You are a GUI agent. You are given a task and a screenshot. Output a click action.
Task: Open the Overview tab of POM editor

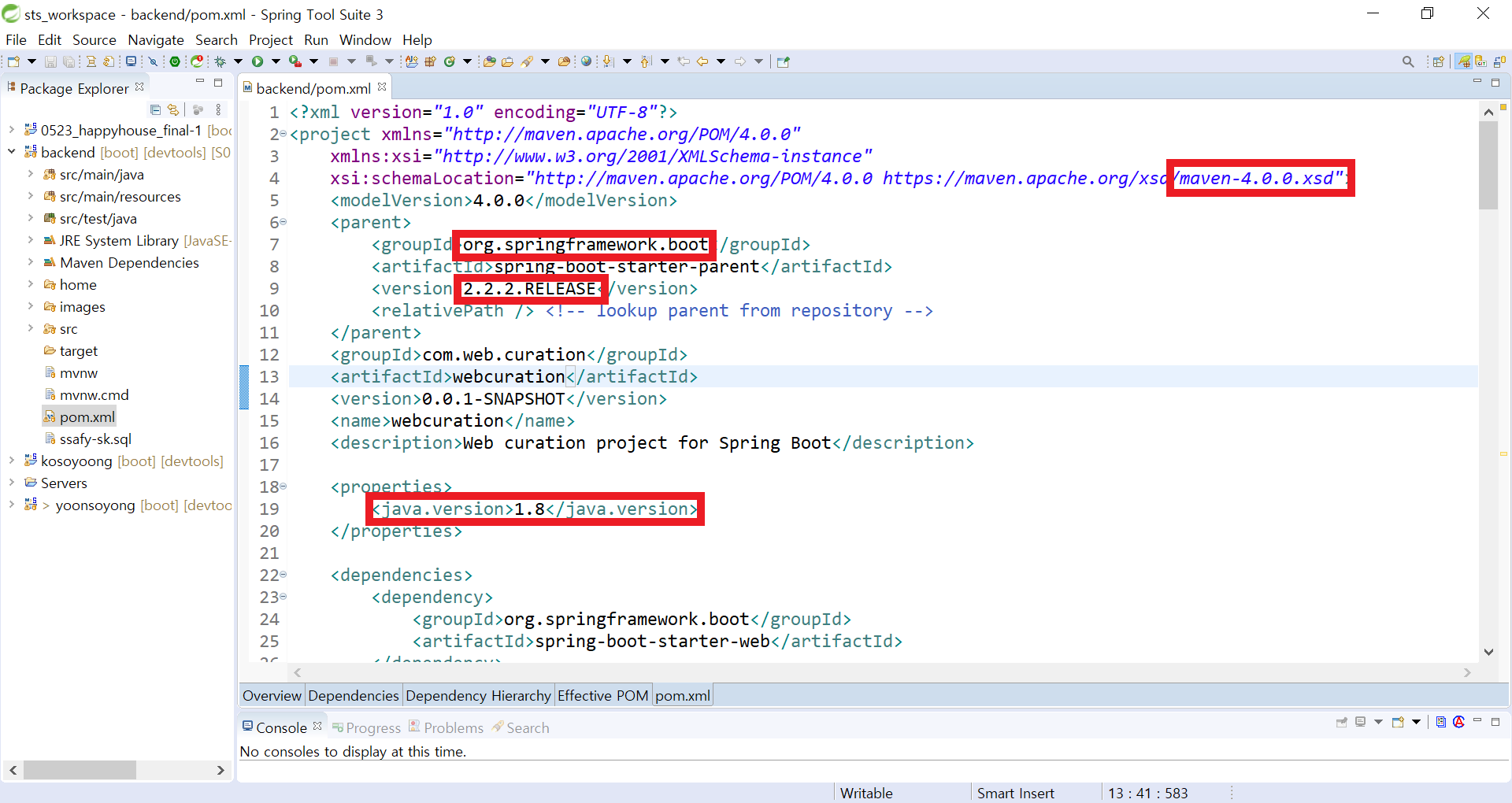click(272, 696)
